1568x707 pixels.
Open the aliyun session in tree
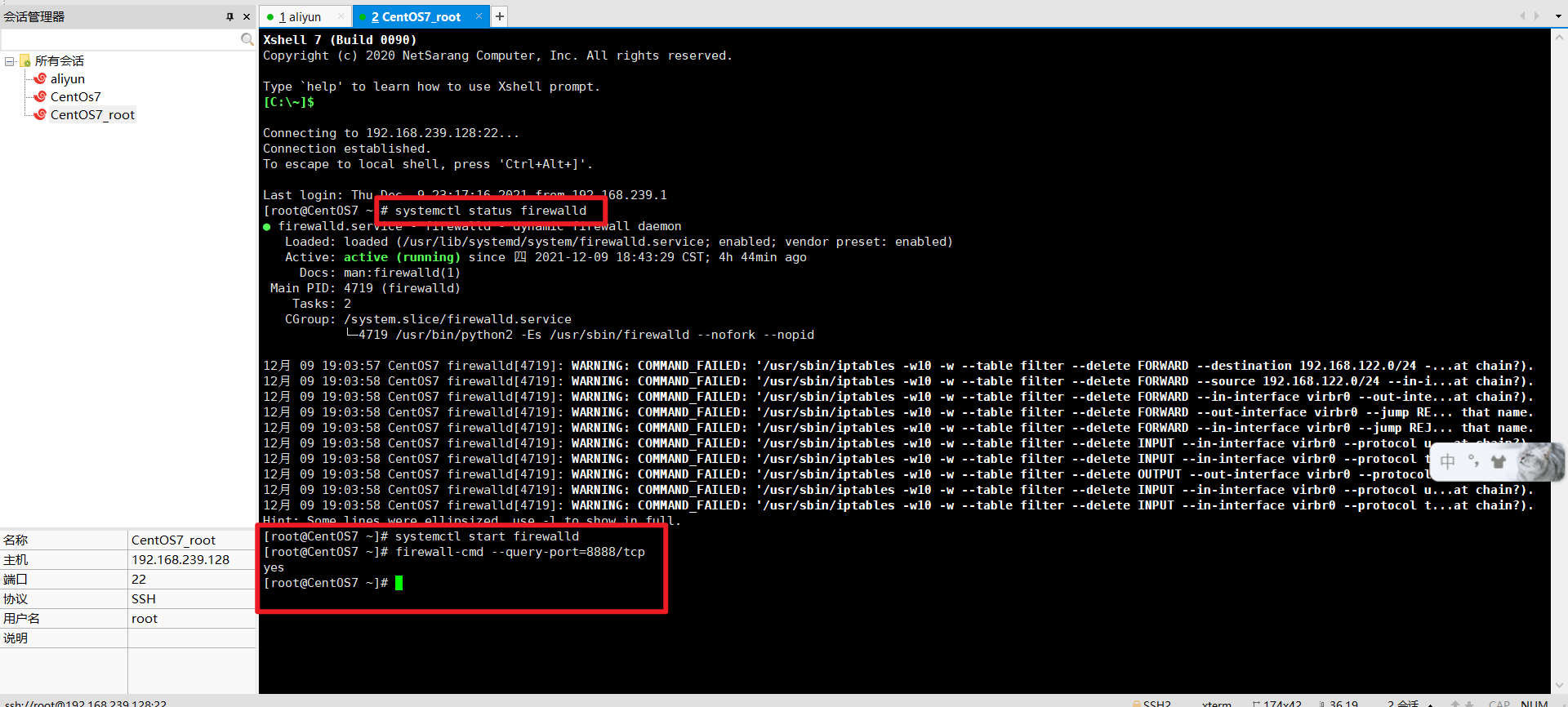(68, 79)
